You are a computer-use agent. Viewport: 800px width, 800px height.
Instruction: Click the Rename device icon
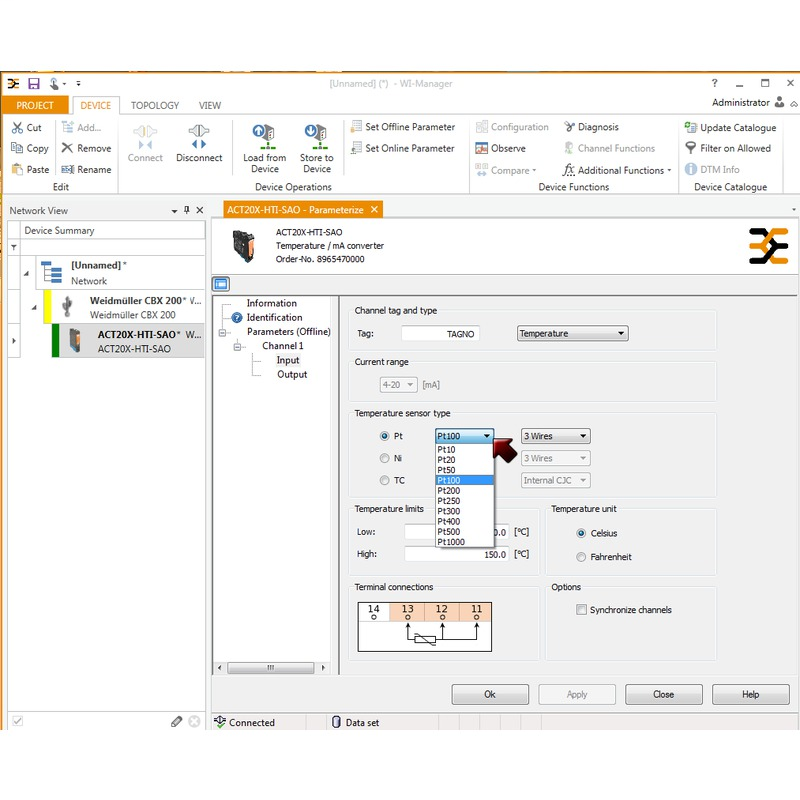67,169
